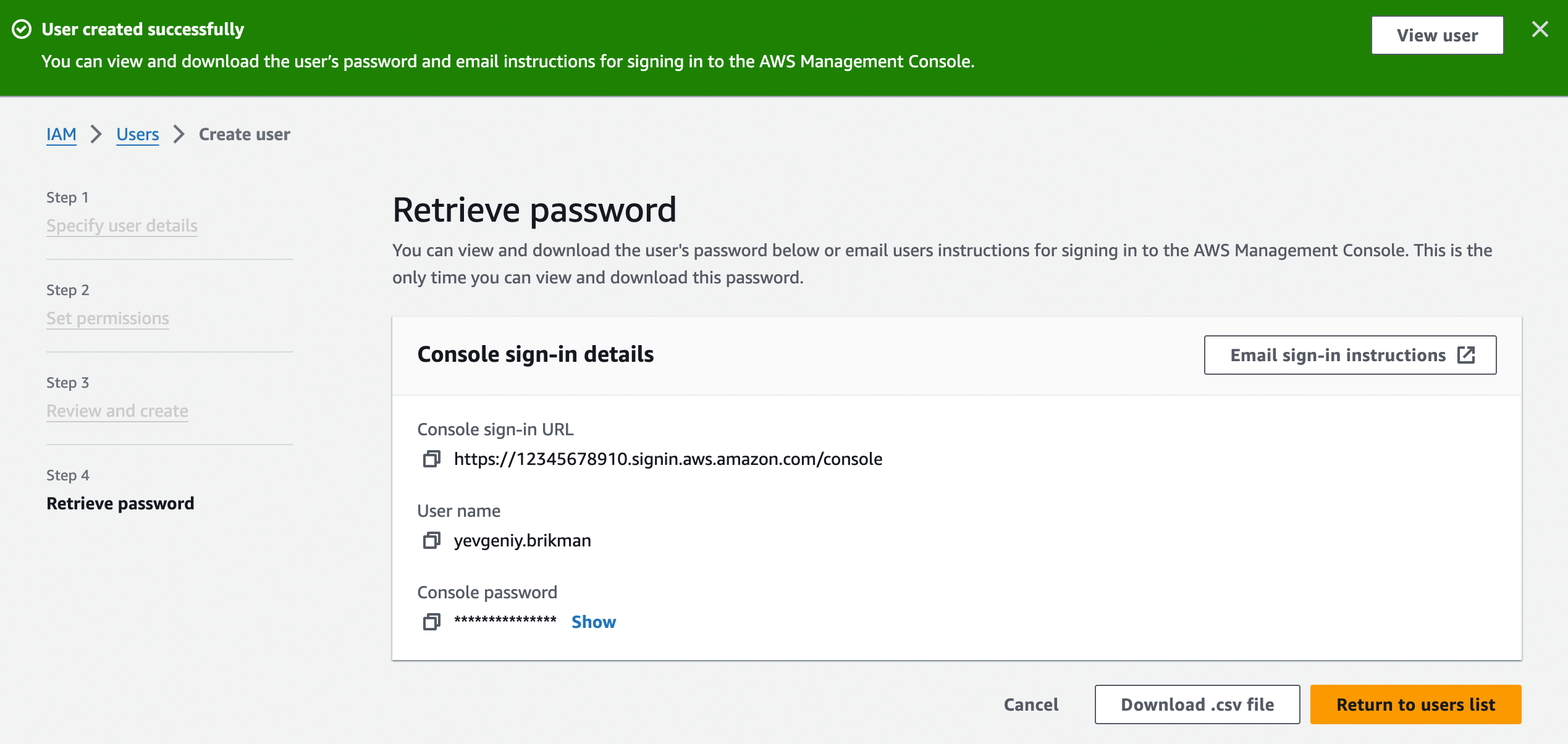Click the Retrieve password page heading

[534, 209]
